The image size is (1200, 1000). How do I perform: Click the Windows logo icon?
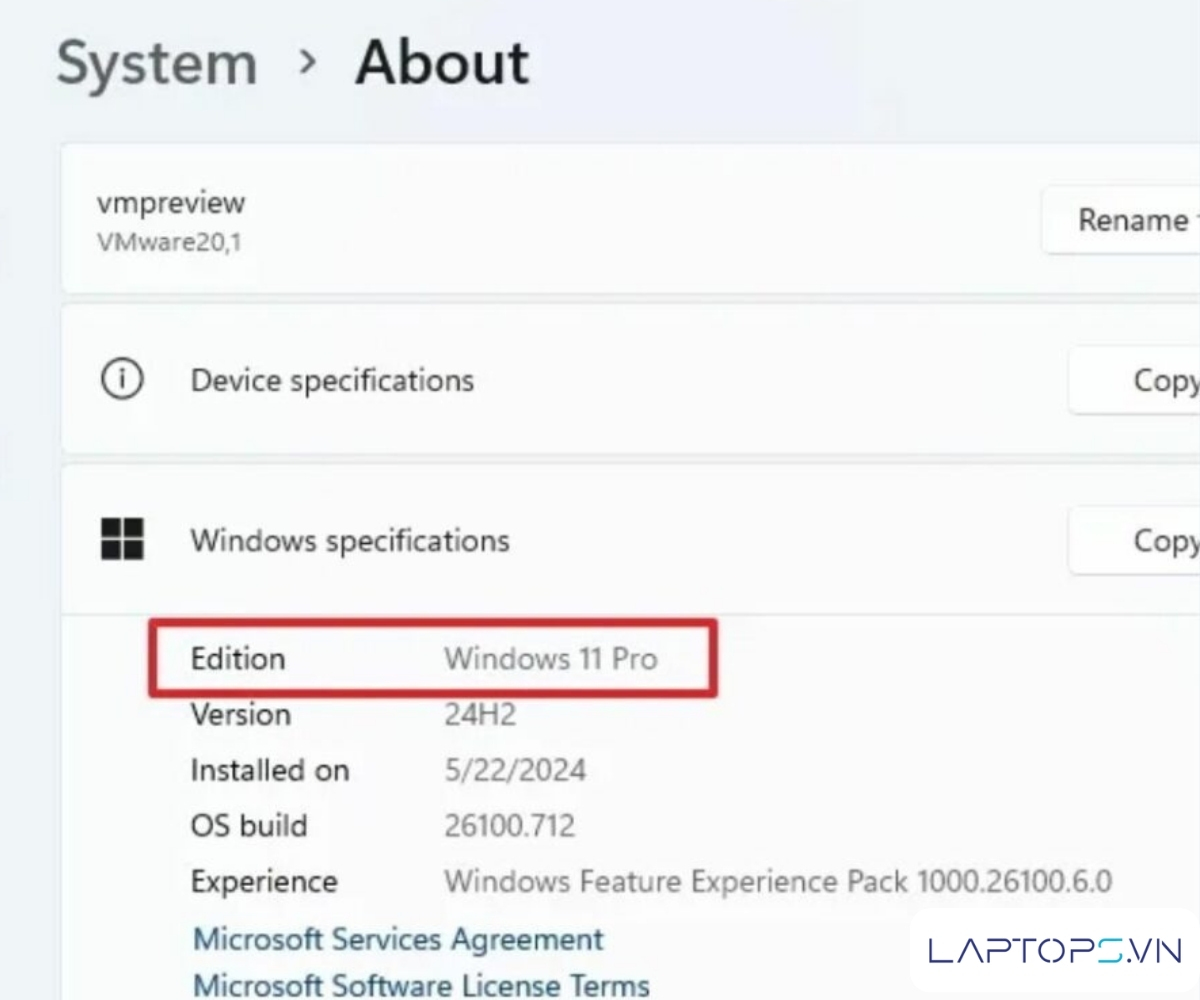[122, 540]
